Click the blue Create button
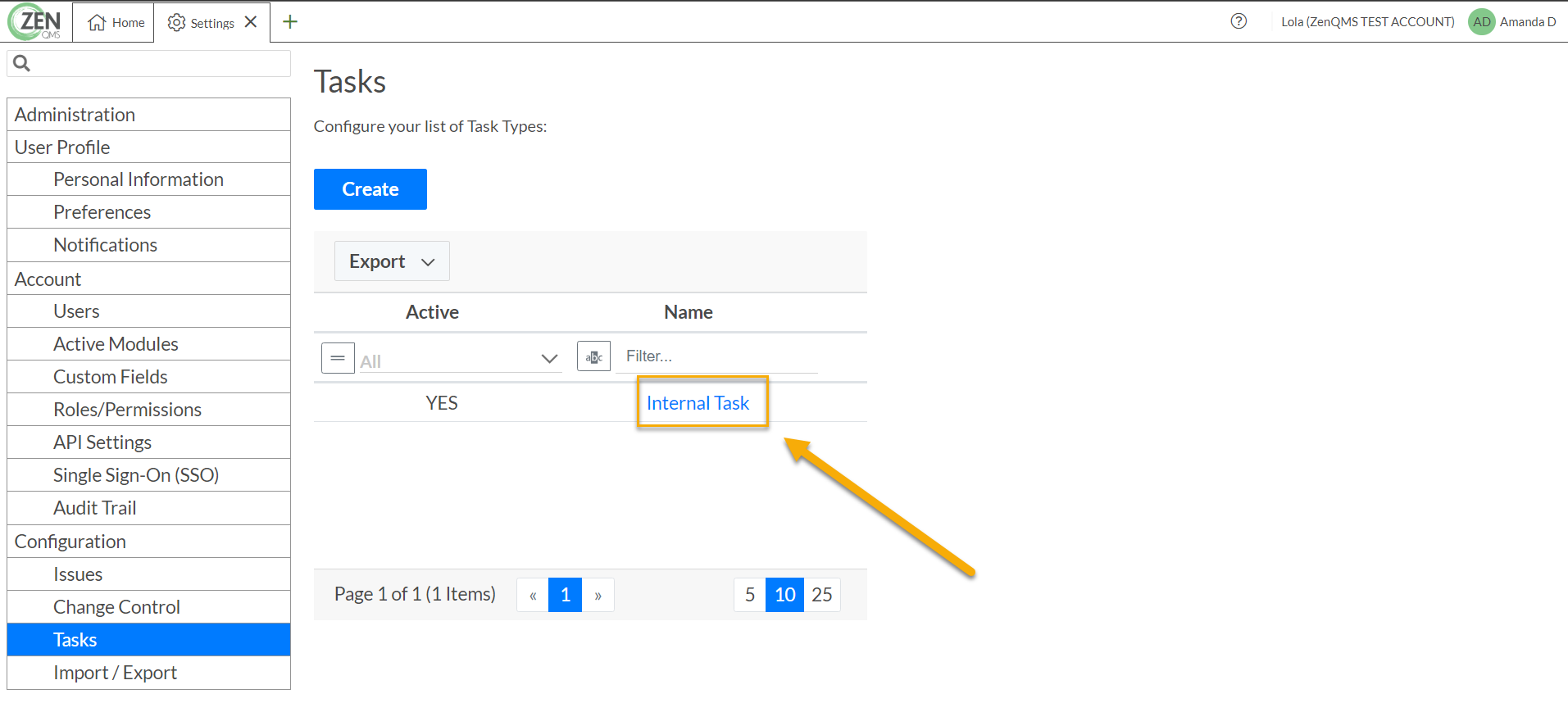Image resolution: width=1568 pixels, height=712 pixels. (x=370, y=189)
